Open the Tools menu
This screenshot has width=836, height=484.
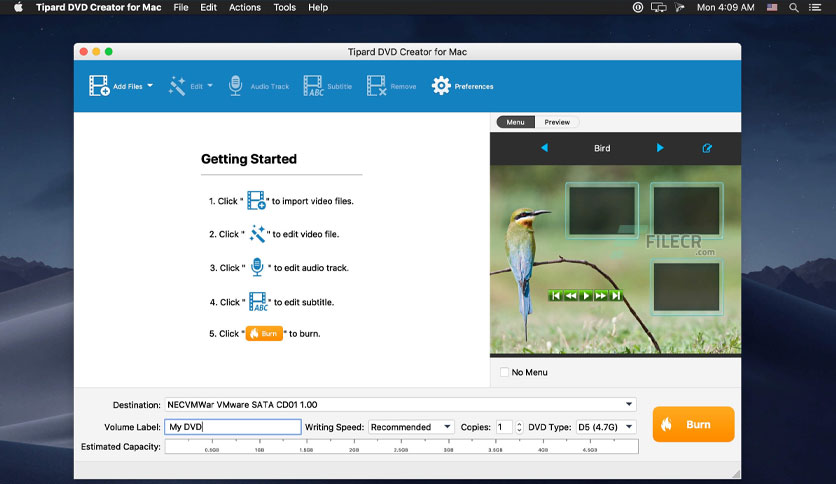285,7
